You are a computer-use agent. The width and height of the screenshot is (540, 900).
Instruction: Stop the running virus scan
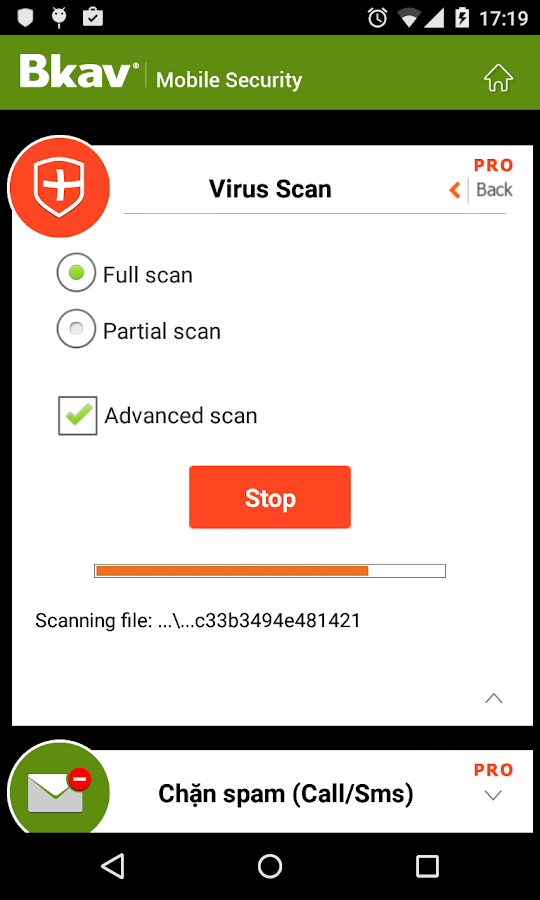click(x=270, y=497)
